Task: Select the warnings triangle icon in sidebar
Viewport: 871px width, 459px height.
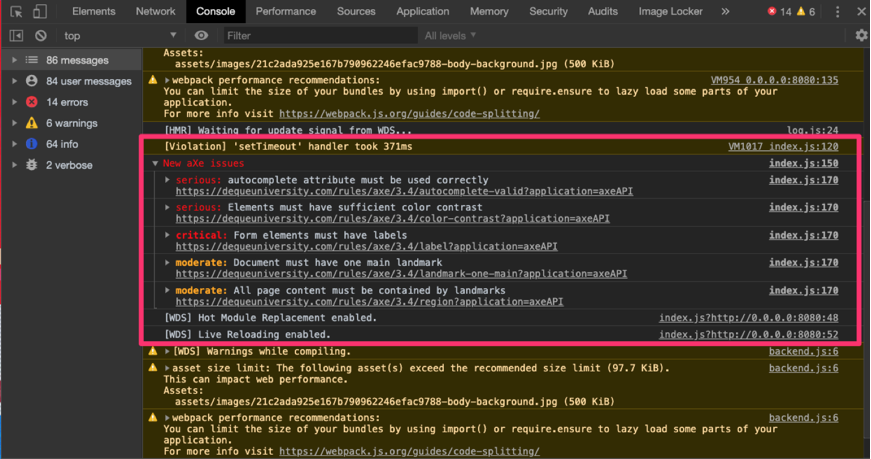Action: coord(32,123)
